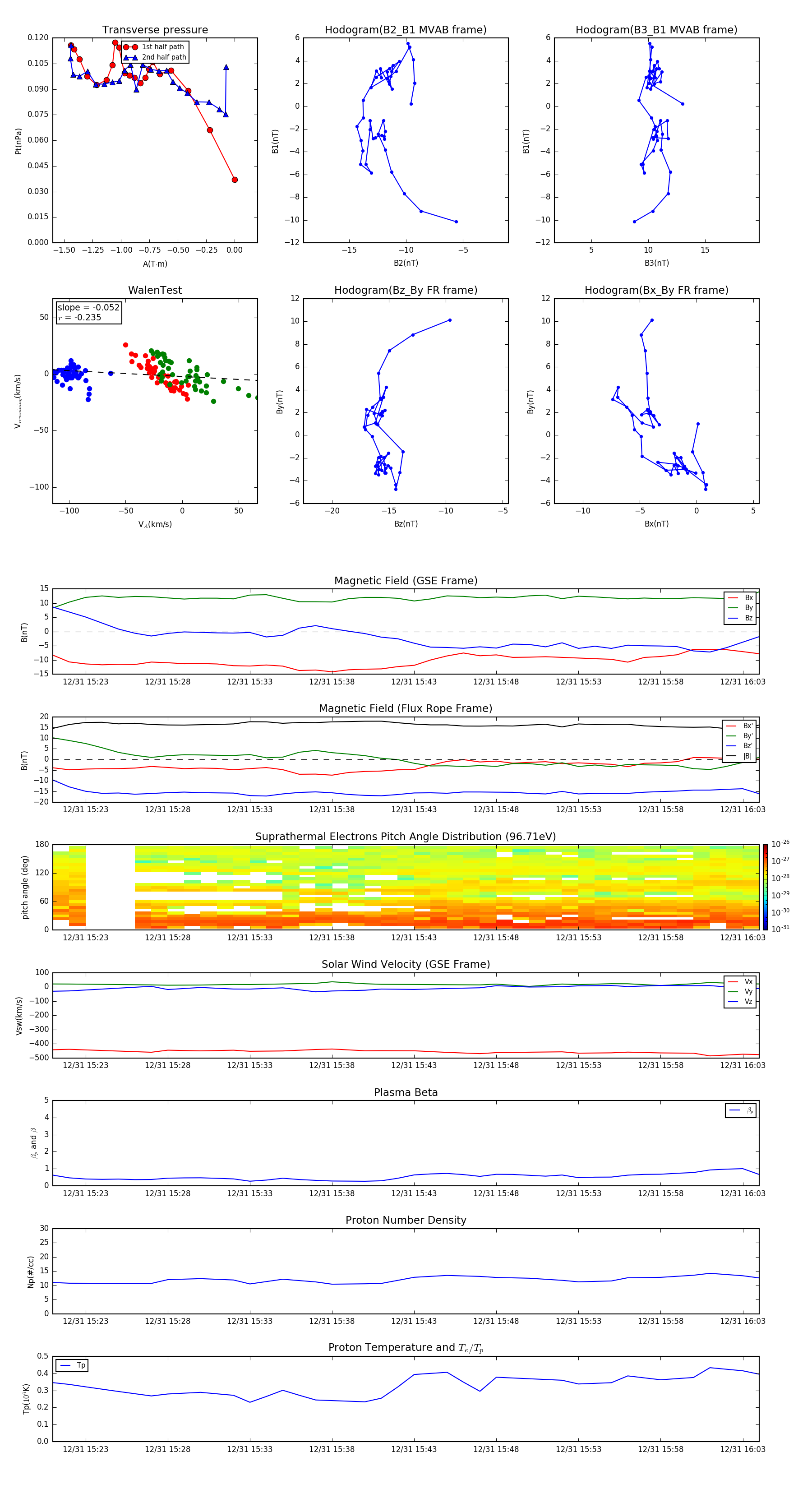Click the pitch angle colorbar scale
Screen dimensions: 812x1489
point(765,887)
